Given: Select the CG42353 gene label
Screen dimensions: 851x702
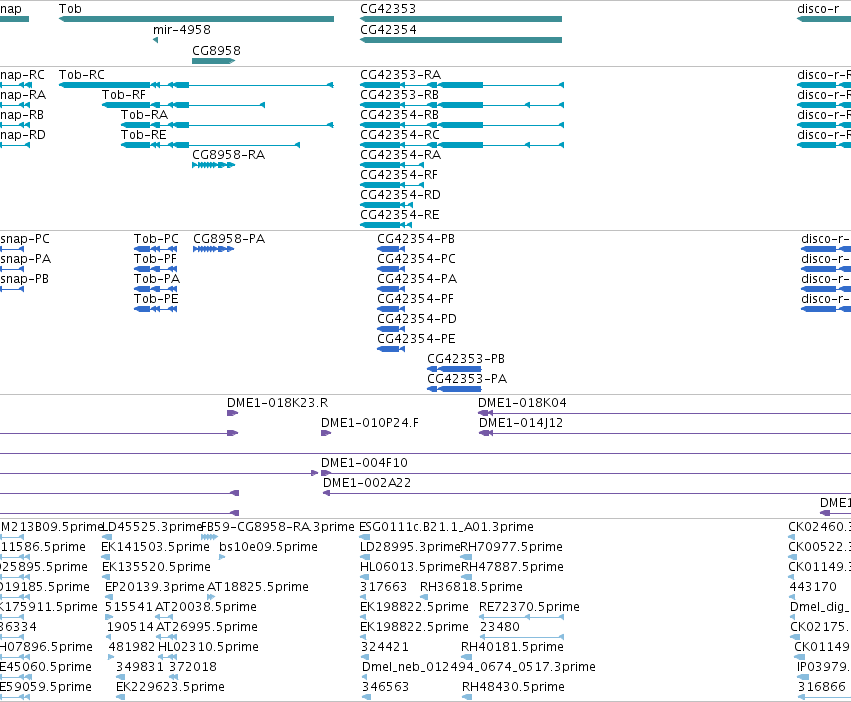Looking at the screenshot, I should (x=388, y=9).
